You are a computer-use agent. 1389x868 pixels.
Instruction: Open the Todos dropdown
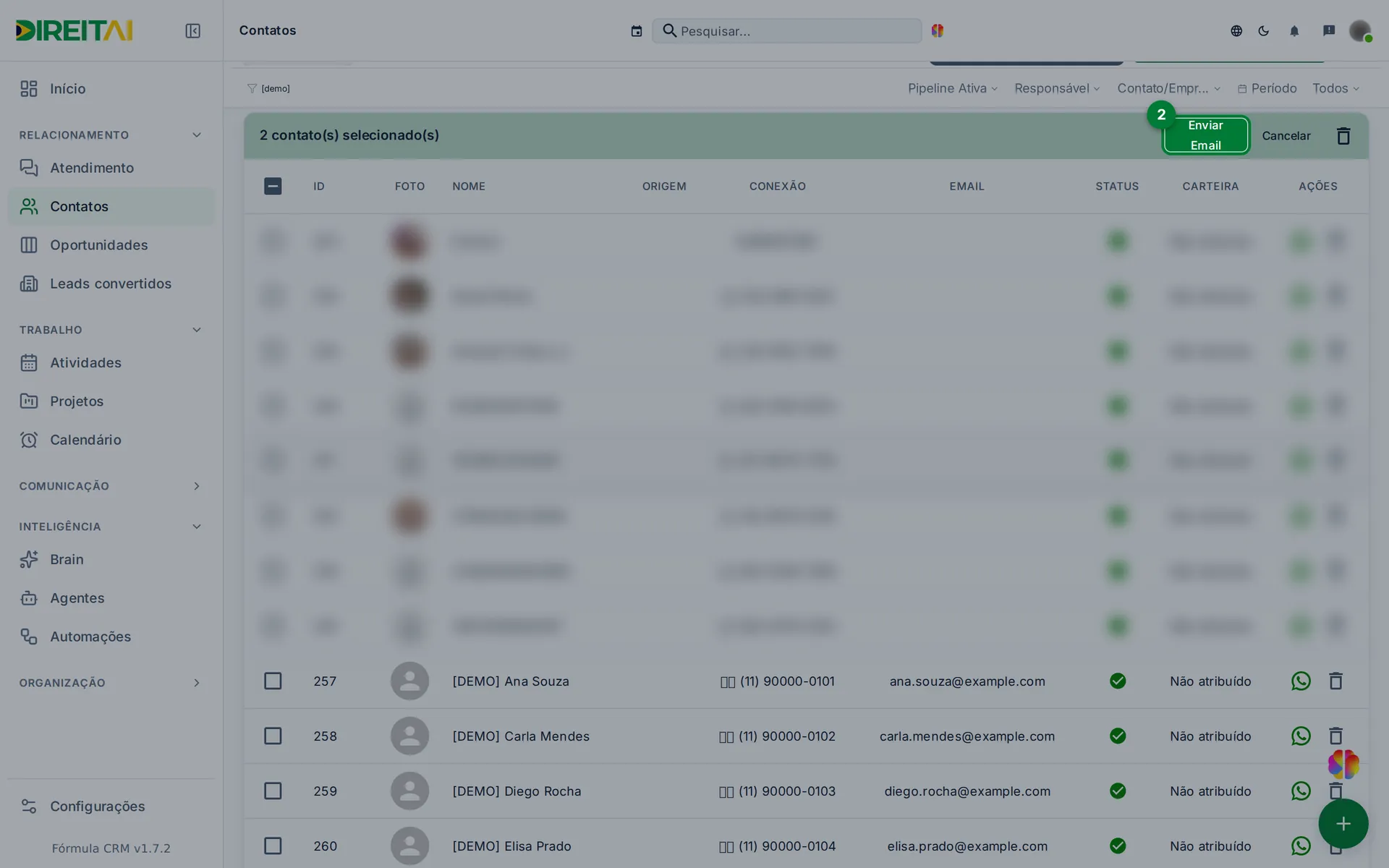[x=1336, y=88]
